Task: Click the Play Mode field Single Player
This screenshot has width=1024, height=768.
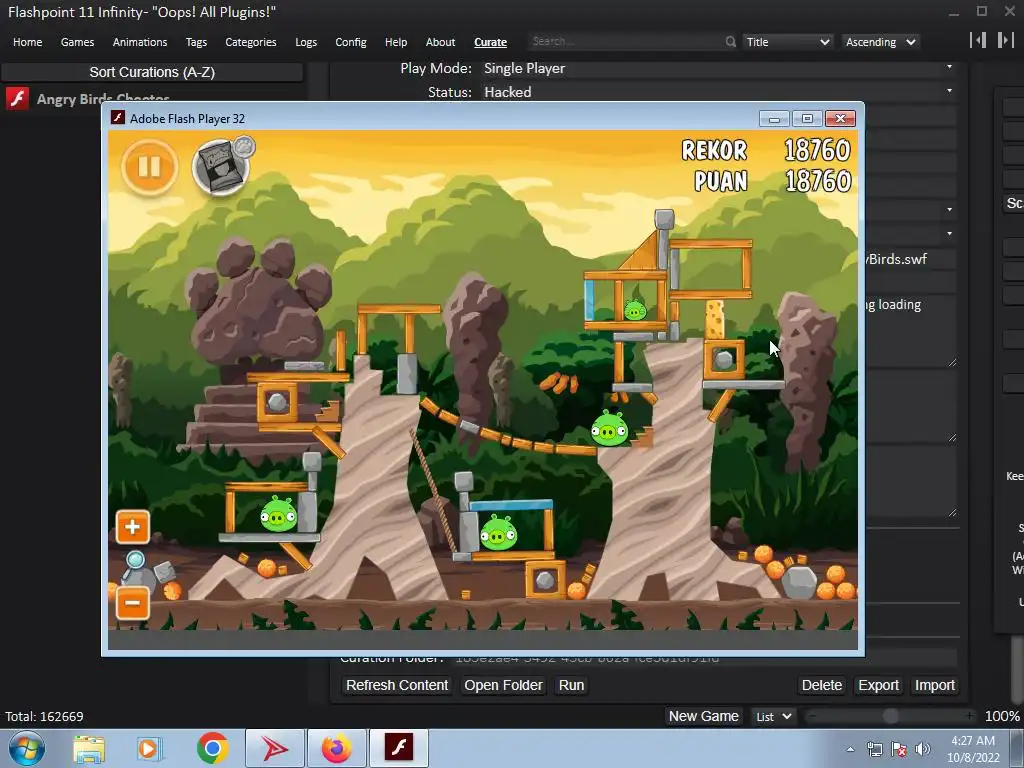Action: 717,68
